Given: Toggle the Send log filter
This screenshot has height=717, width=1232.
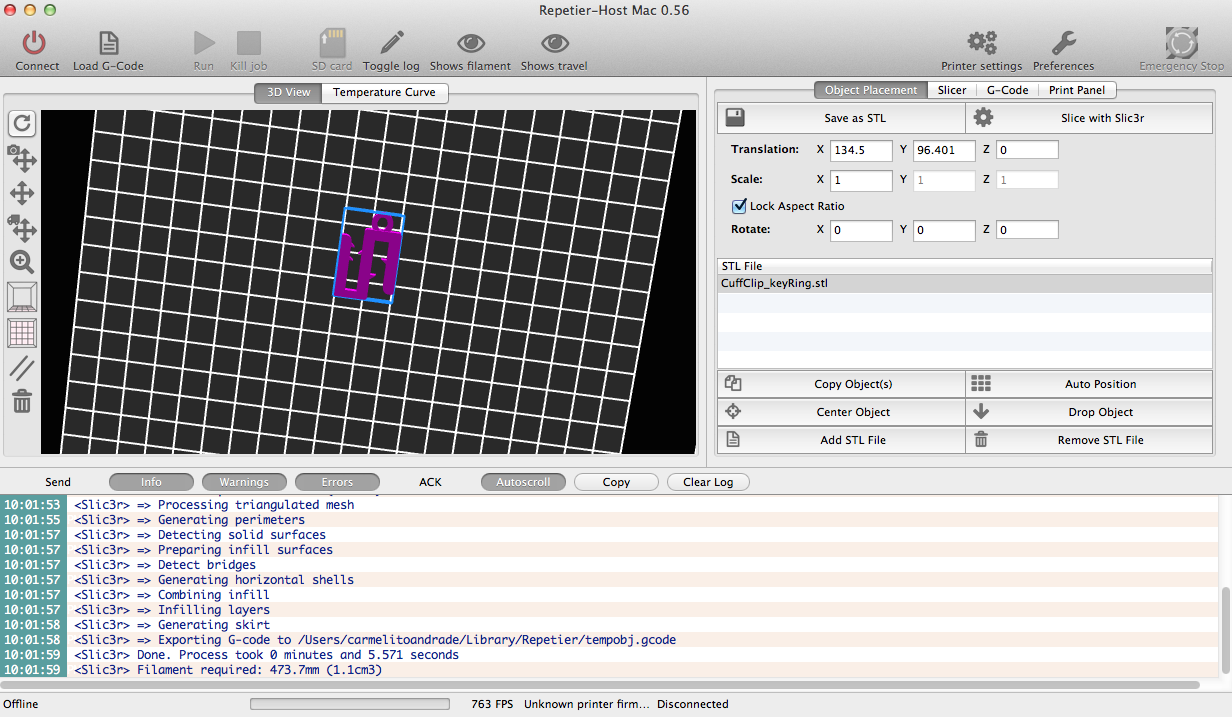Looking at the screenshot, I should 58,482.
